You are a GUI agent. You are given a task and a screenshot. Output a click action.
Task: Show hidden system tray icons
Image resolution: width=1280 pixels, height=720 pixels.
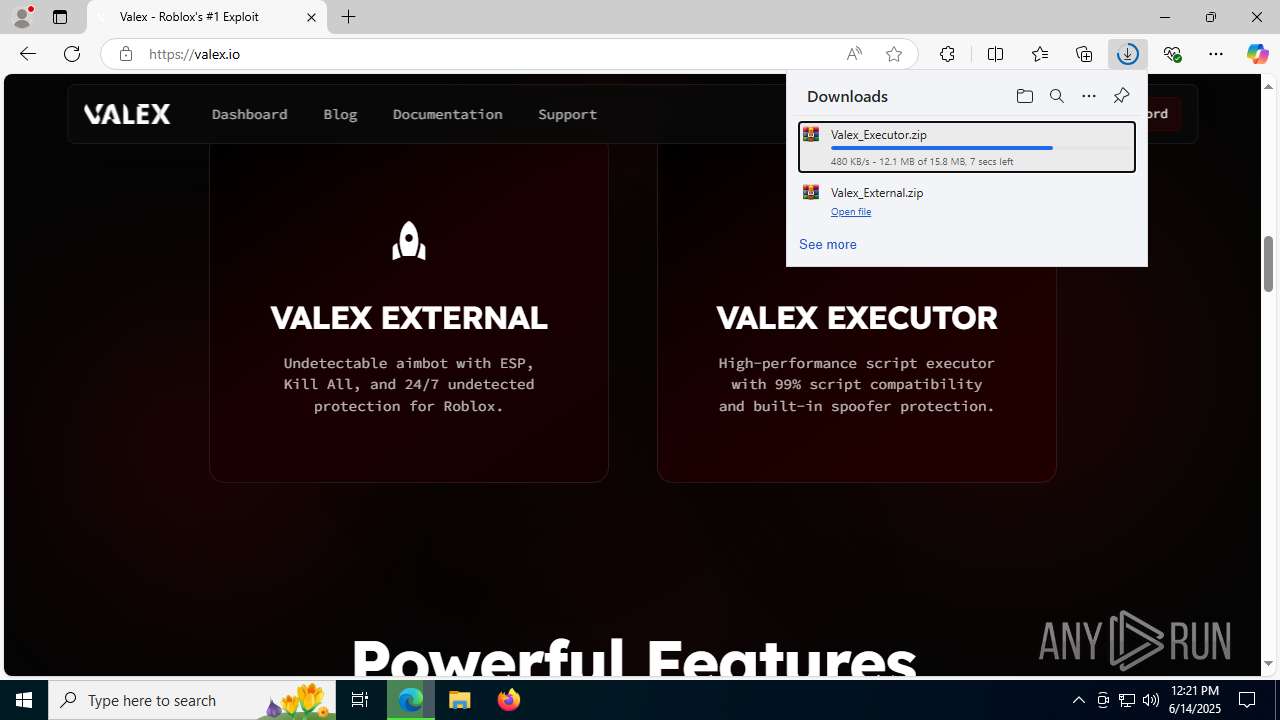click(x=1078, y=700)
